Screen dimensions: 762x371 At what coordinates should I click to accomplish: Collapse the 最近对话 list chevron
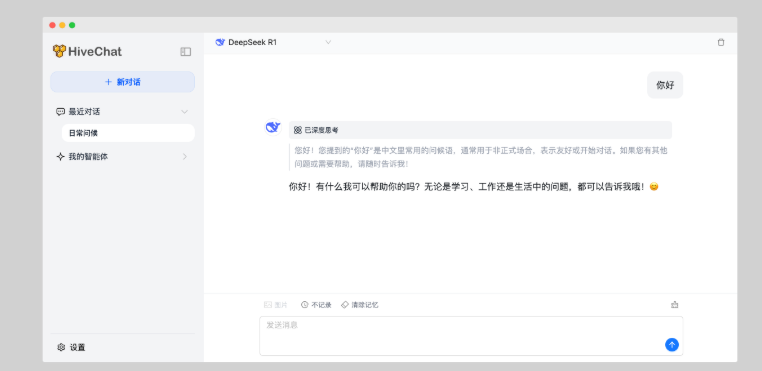pyautogui.click(x=184, y=112)
